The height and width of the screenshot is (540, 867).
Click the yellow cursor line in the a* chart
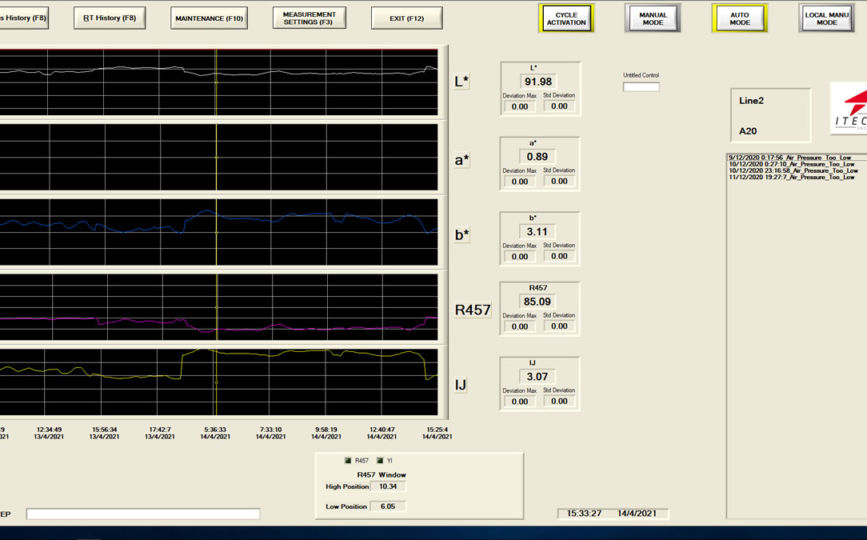click(216, 157)
